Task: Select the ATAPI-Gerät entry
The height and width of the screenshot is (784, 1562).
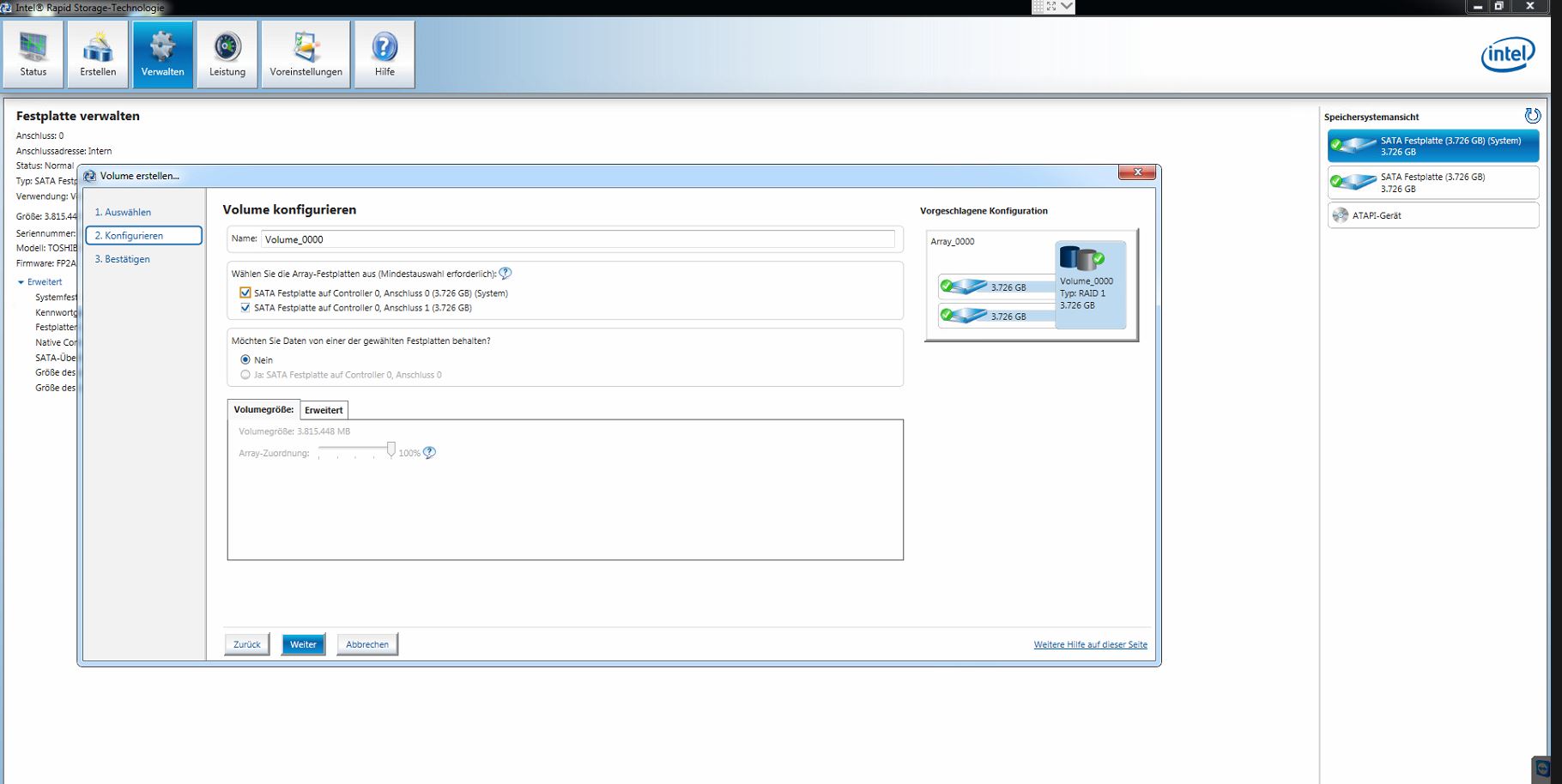Action: point(1433,215)
